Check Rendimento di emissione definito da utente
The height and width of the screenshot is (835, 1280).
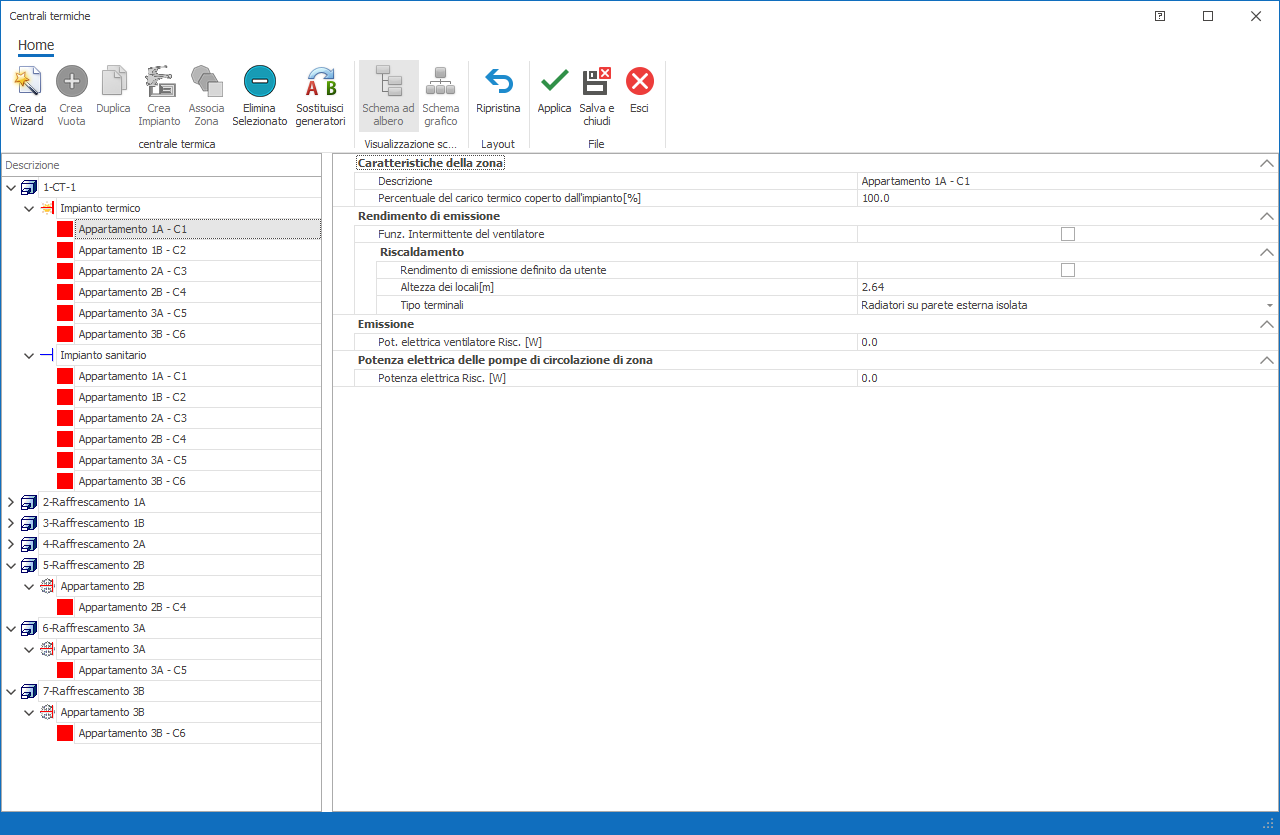coord(1067,270)
